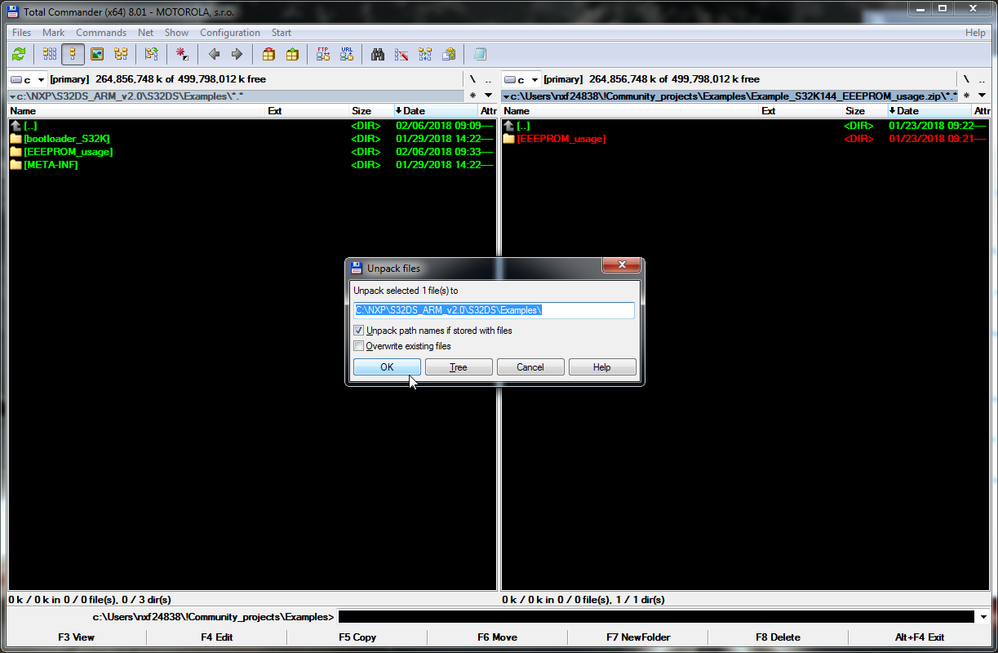Sort left panel by Name column
Screen dimensions: 998x653
click(137, 111)
